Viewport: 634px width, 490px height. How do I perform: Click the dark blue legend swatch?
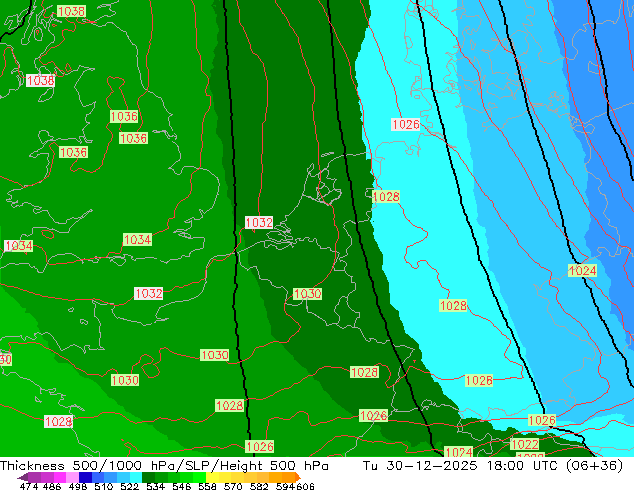pos(84,477)
